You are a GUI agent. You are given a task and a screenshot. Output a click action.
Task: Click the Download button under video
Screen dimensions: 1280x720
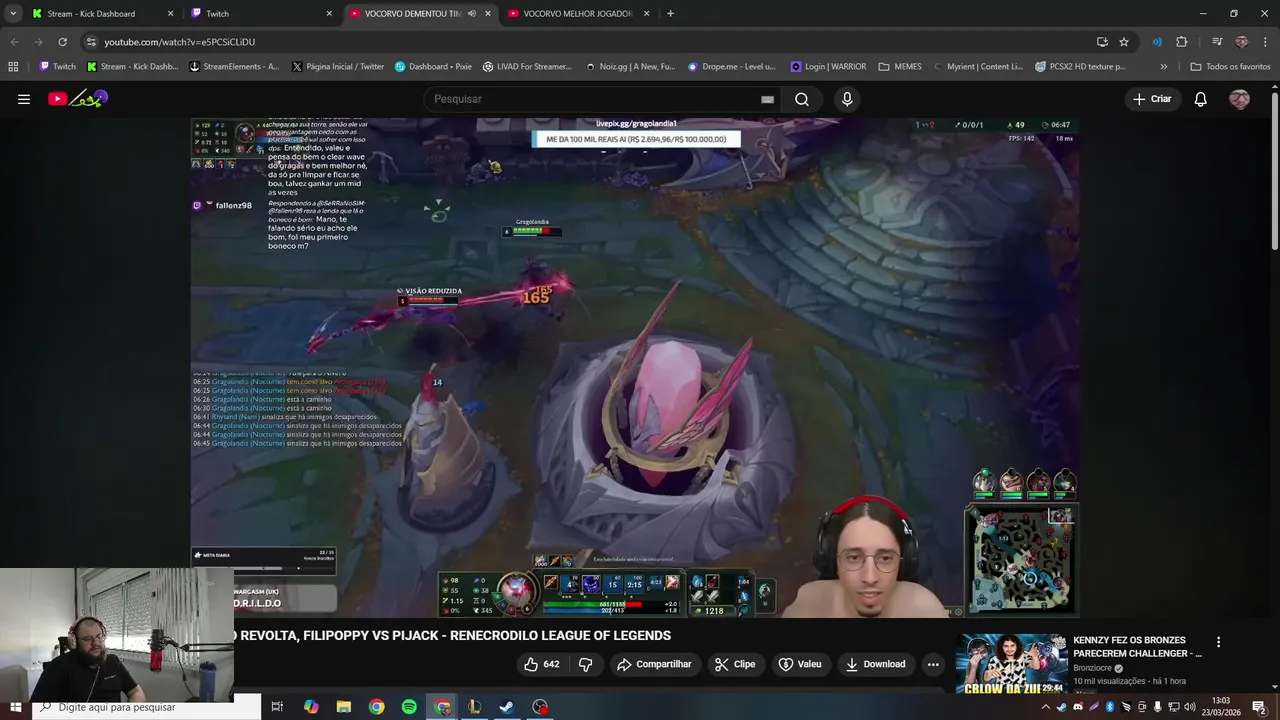(875, 664)
